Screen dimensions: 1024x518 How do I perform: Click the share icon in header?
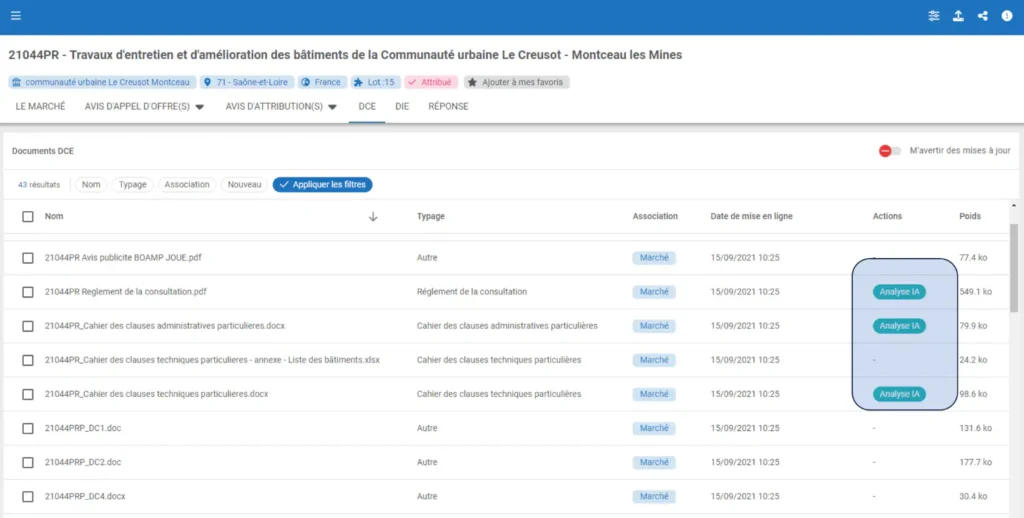(983, 16)
